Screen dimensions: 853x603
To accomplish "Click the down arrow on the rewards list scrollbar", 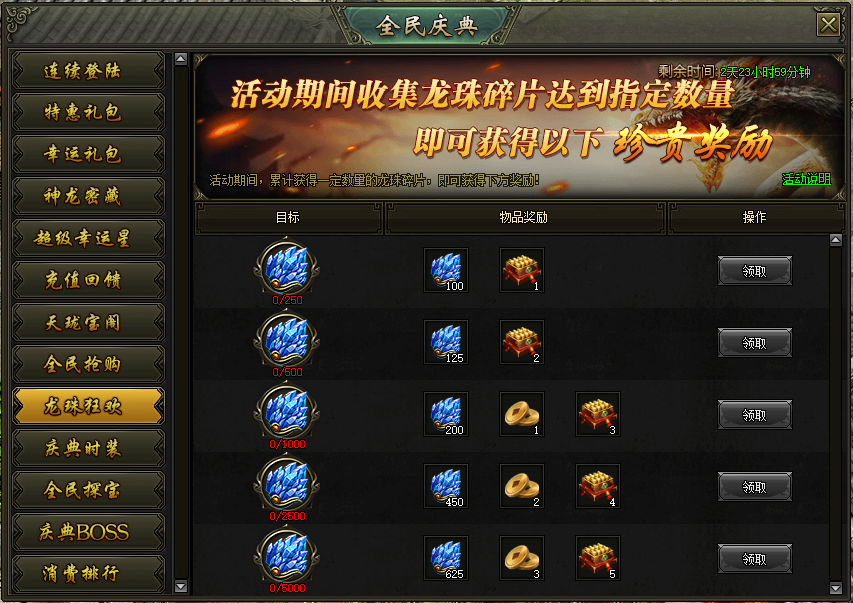I will [836, 588].
